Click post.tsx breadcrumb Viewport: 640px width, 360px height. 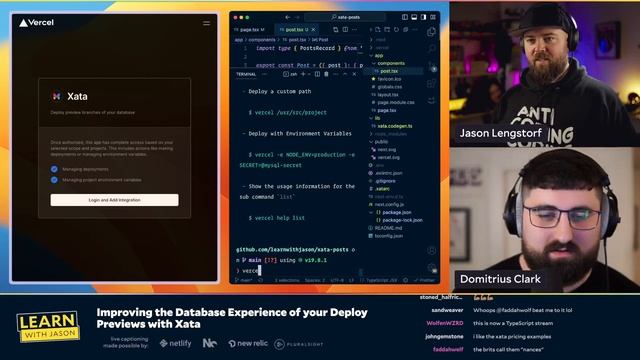(x=297, y=40)
